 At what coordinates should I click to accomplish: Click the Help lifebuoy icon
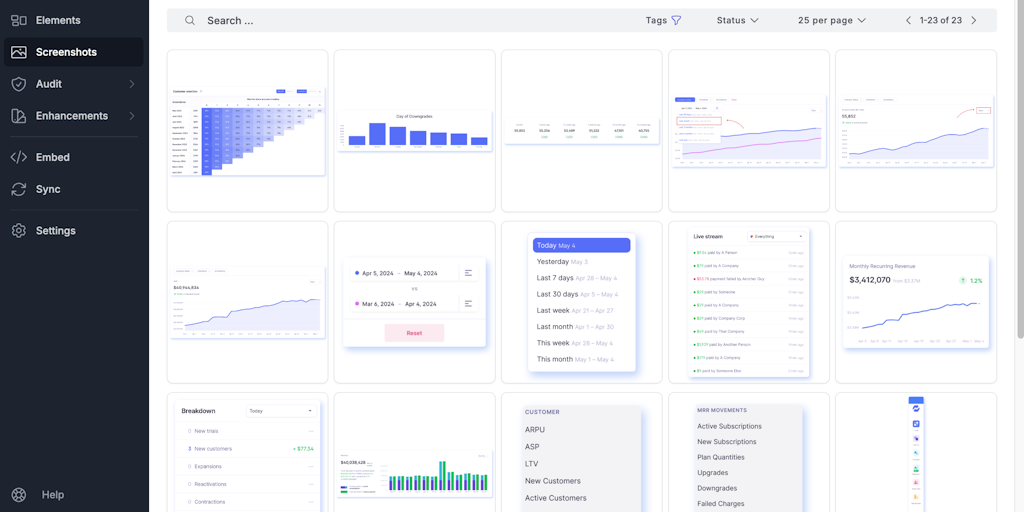pyautogui.click(x=18, y=495)
